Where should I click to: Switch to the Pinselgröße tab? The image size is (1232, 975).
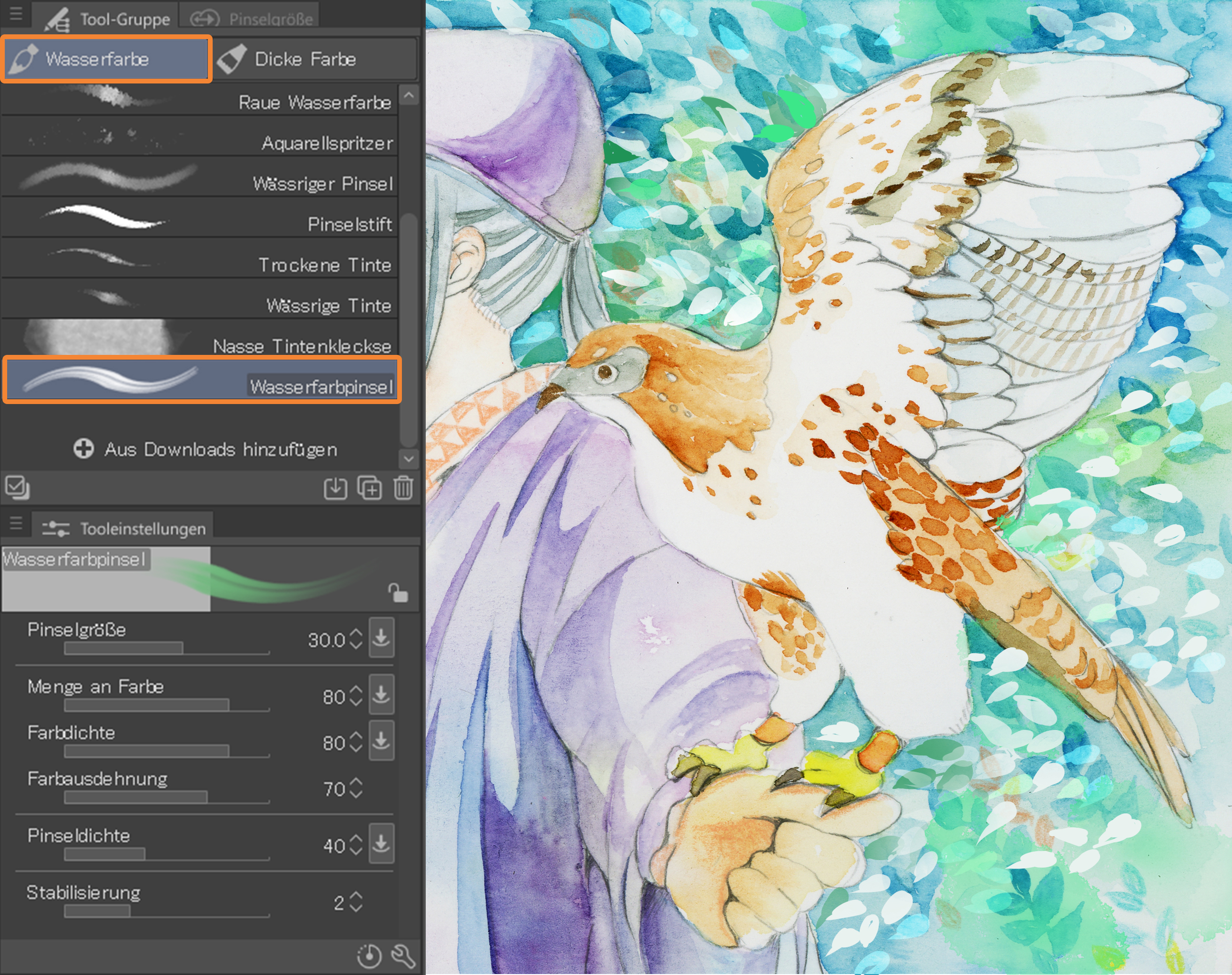coord(250,17)
